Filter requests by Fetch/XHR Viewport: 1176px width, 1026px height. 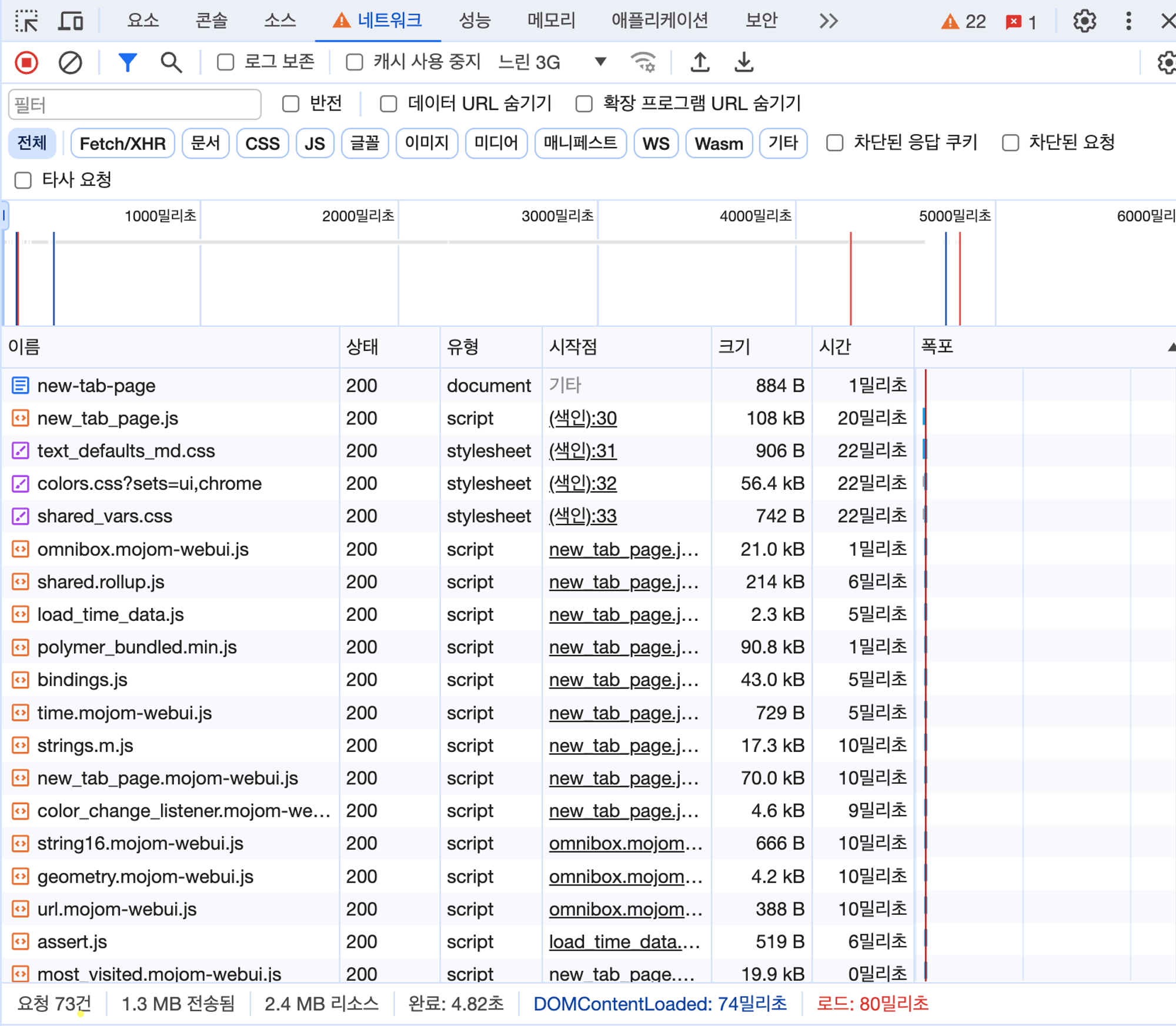(x=122, y=143)
